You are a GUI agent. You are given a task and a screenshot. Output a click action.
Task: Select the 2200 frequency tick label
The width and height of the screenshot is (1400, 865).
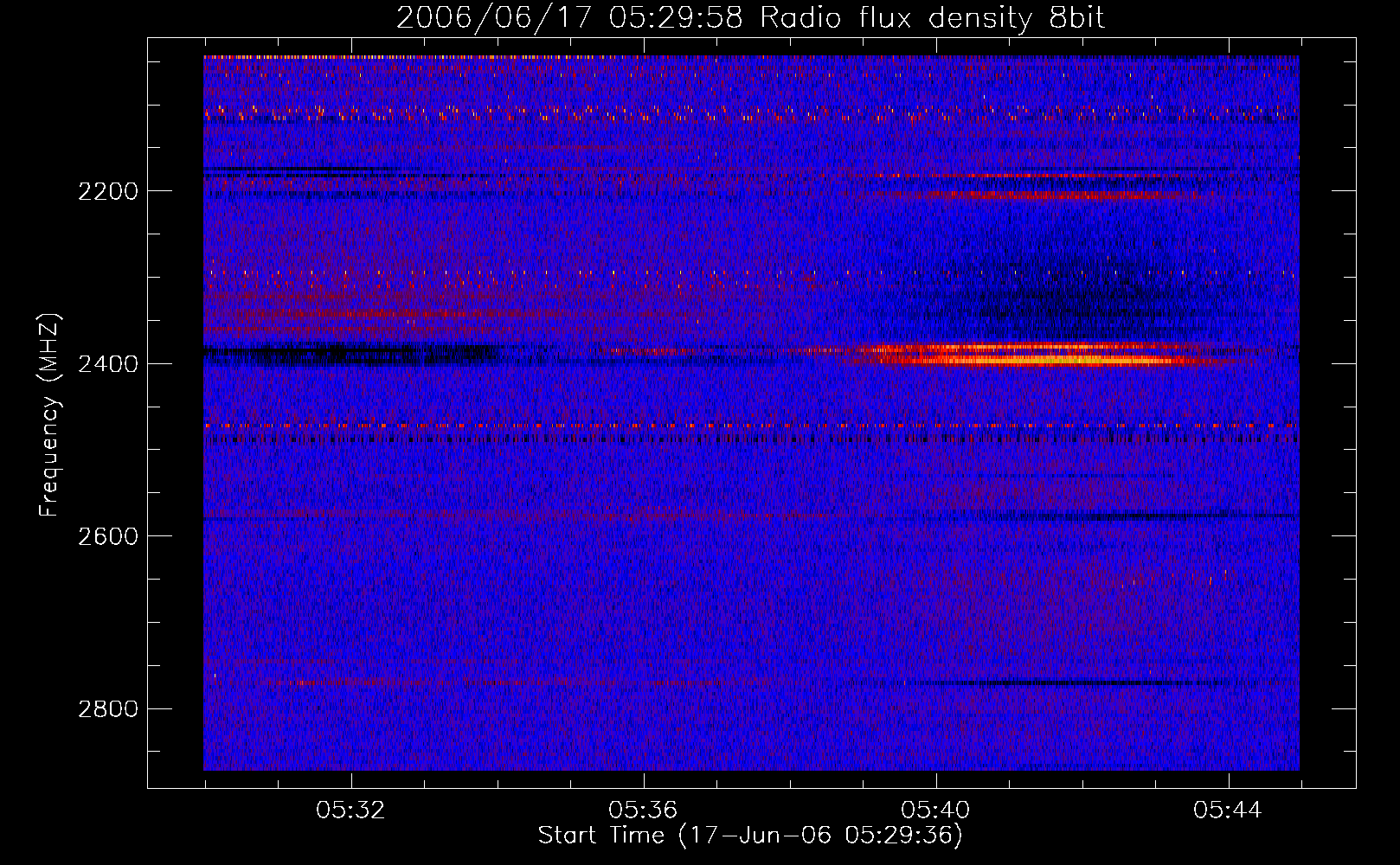pos(108,191)
